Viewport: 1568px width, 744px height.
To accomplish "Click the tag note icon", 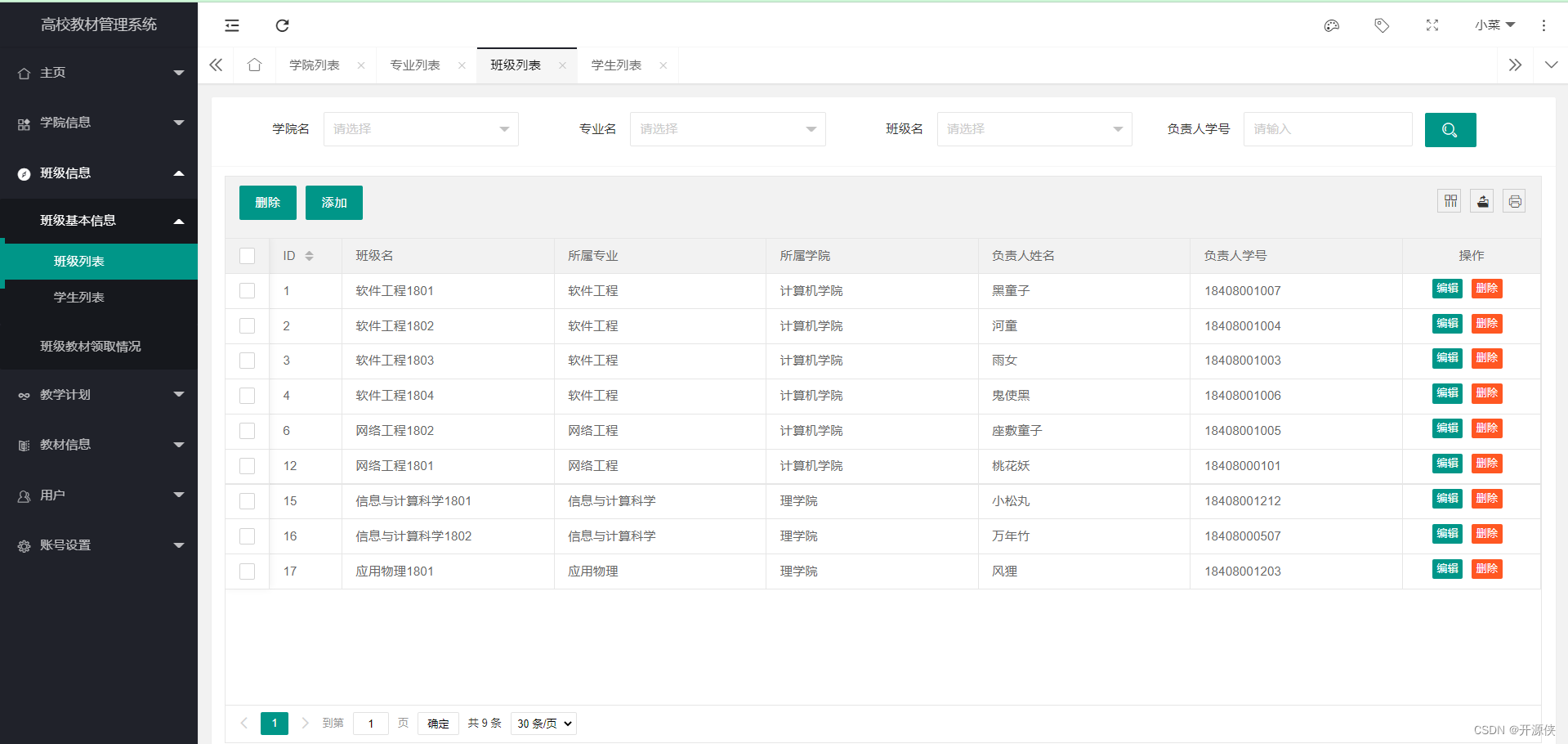I will [1382, 25].
